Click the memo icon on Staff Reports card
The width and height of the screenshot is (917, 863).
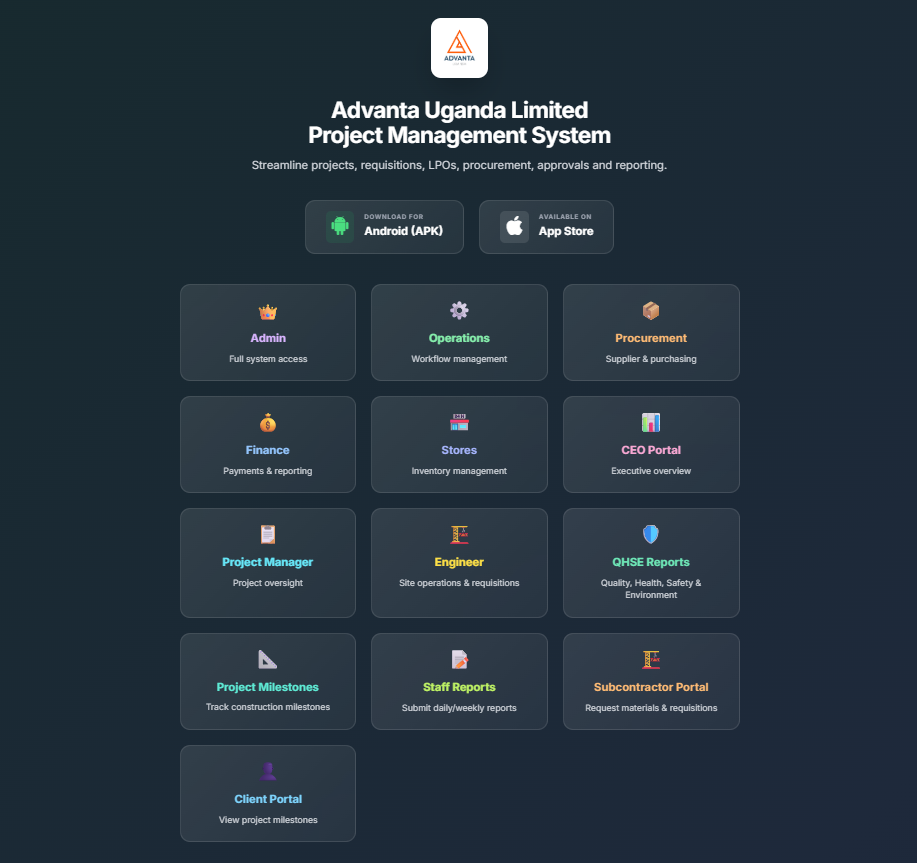(459, 658)
